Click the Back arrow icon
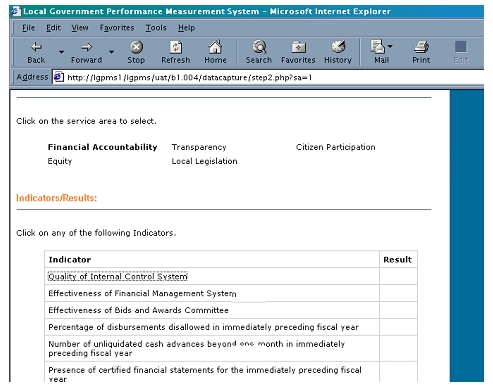Viewport: 493px width, 387px height. coord(36,47)
